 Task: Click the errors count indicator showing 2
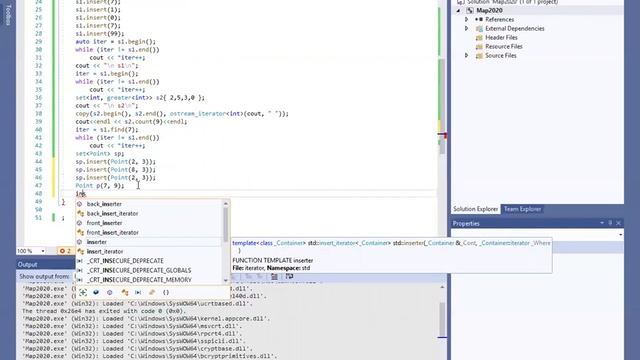[65, 251]
